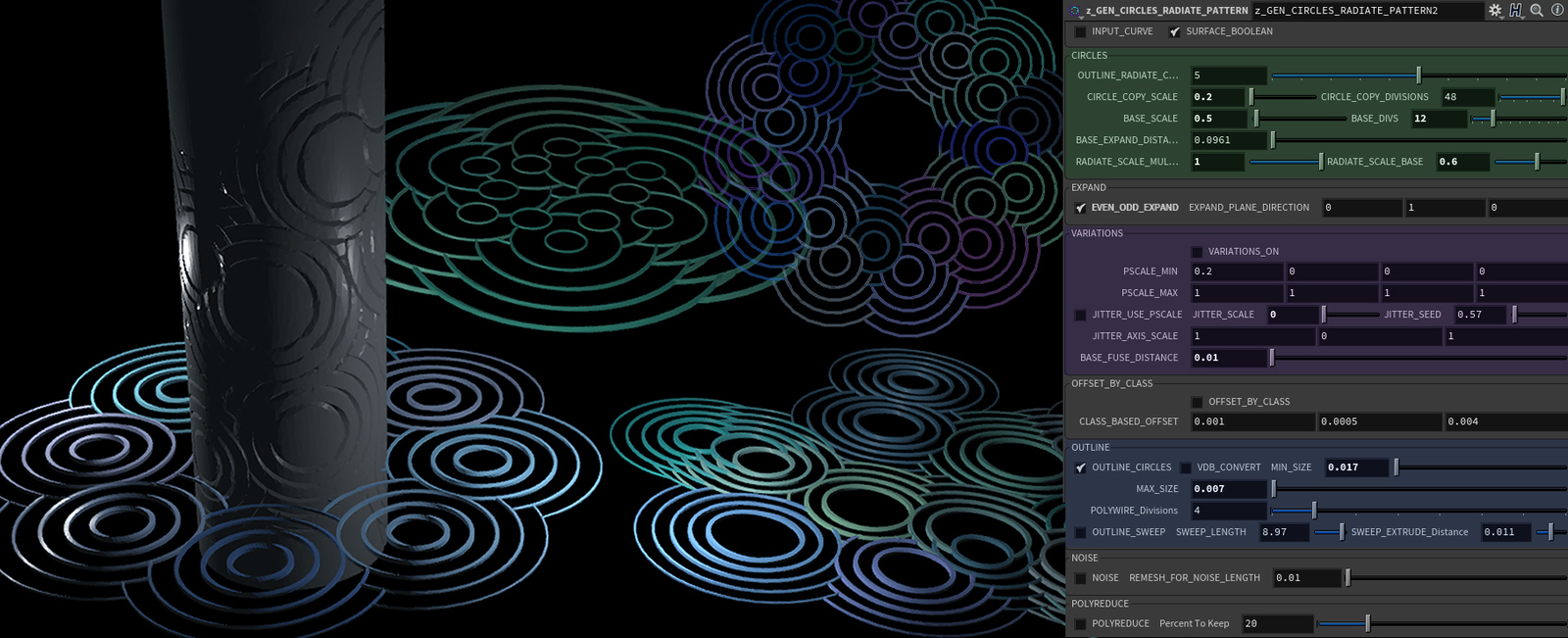Click CLASS_BASED_OFFSET field 0.0005
Viewport: 1568px width, 638px height.
click(x=1380, y=421)
